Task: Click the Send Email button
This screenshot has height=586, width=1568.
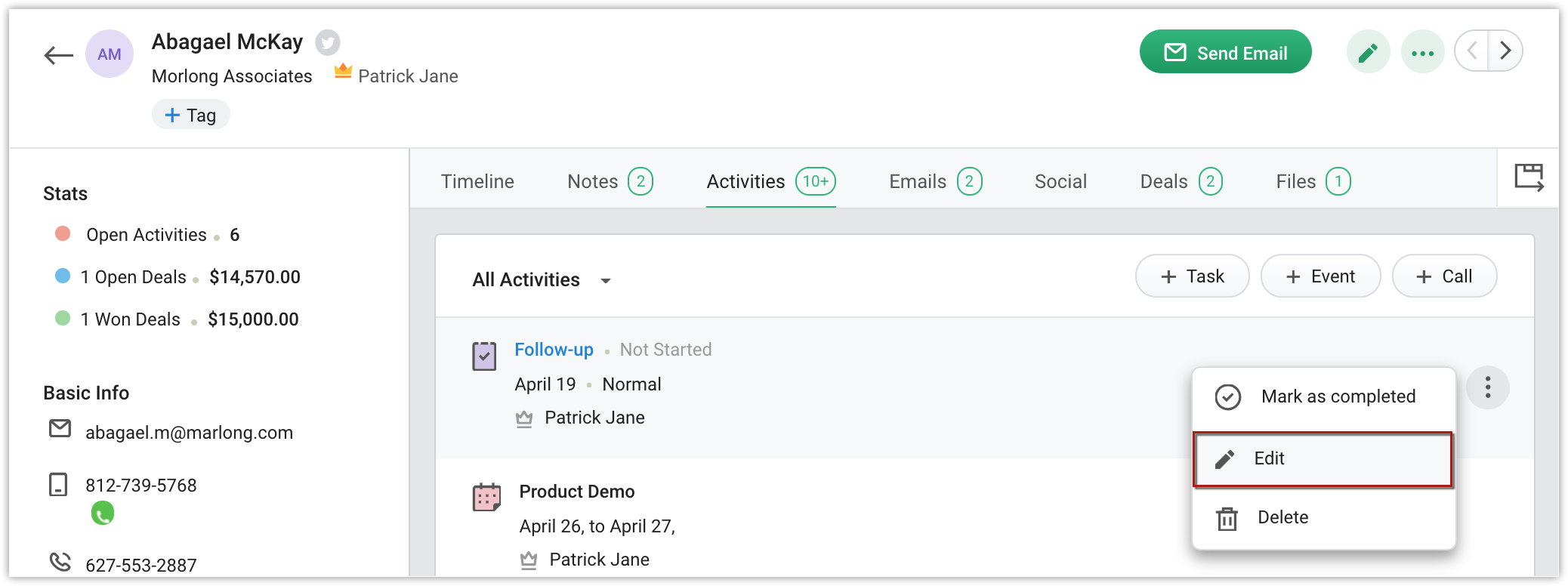Action: coord(1225,52)
